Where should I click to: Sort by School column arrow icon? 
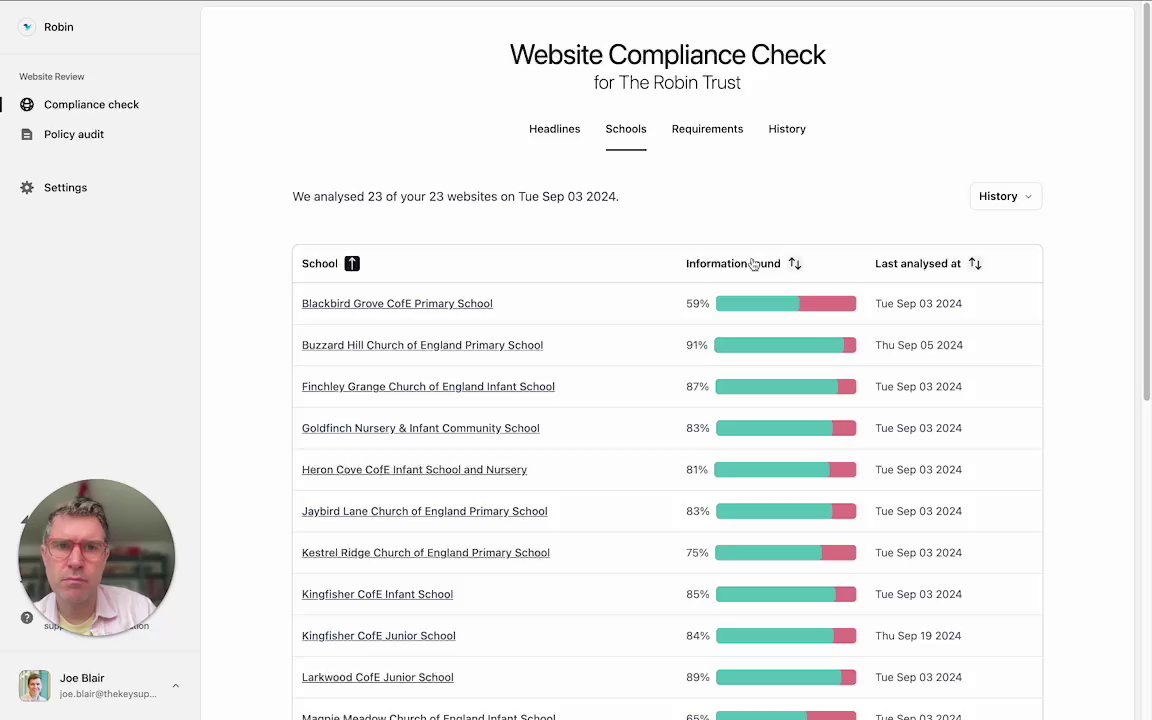[353, 264]
